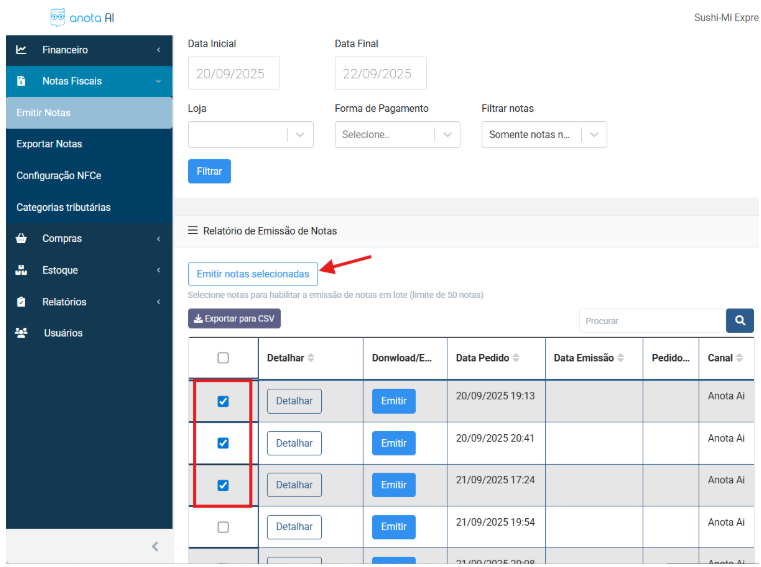The width and height of the screenshot is (761, 567).
Task: Click the Data Inicial date field
Action: [x=233, y=74]
